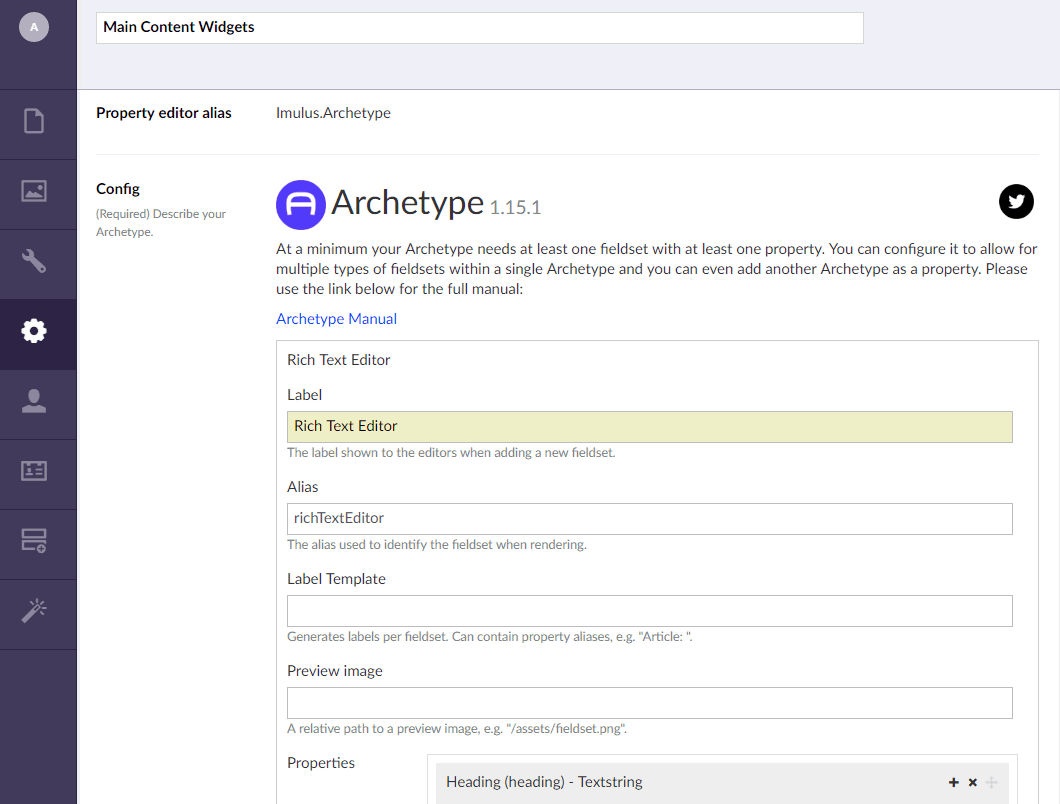Focus the Preview image input field
This screenshot has width=1060, height=804.
(x=650, y=703)
